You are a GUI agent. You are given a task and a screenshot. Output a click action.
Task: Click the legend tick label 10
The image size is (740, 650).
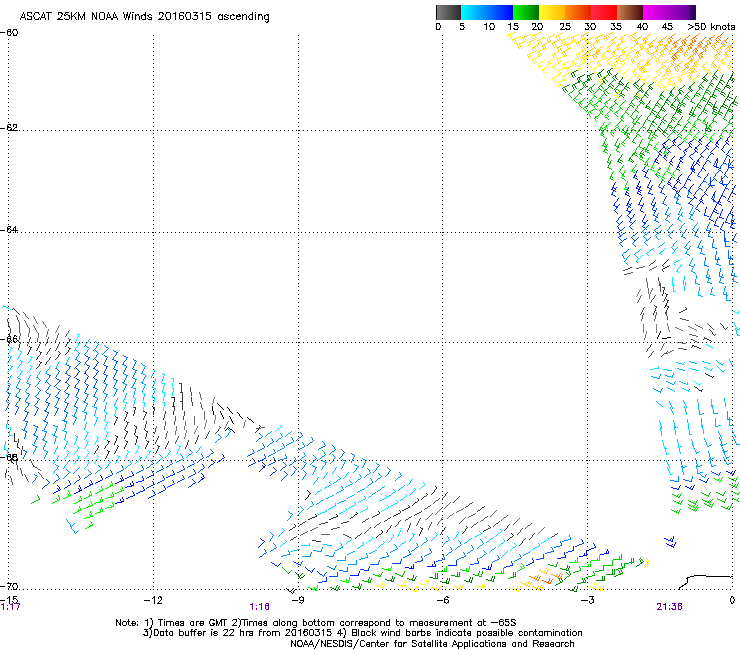pyautogui.click(x=489, y=27)
